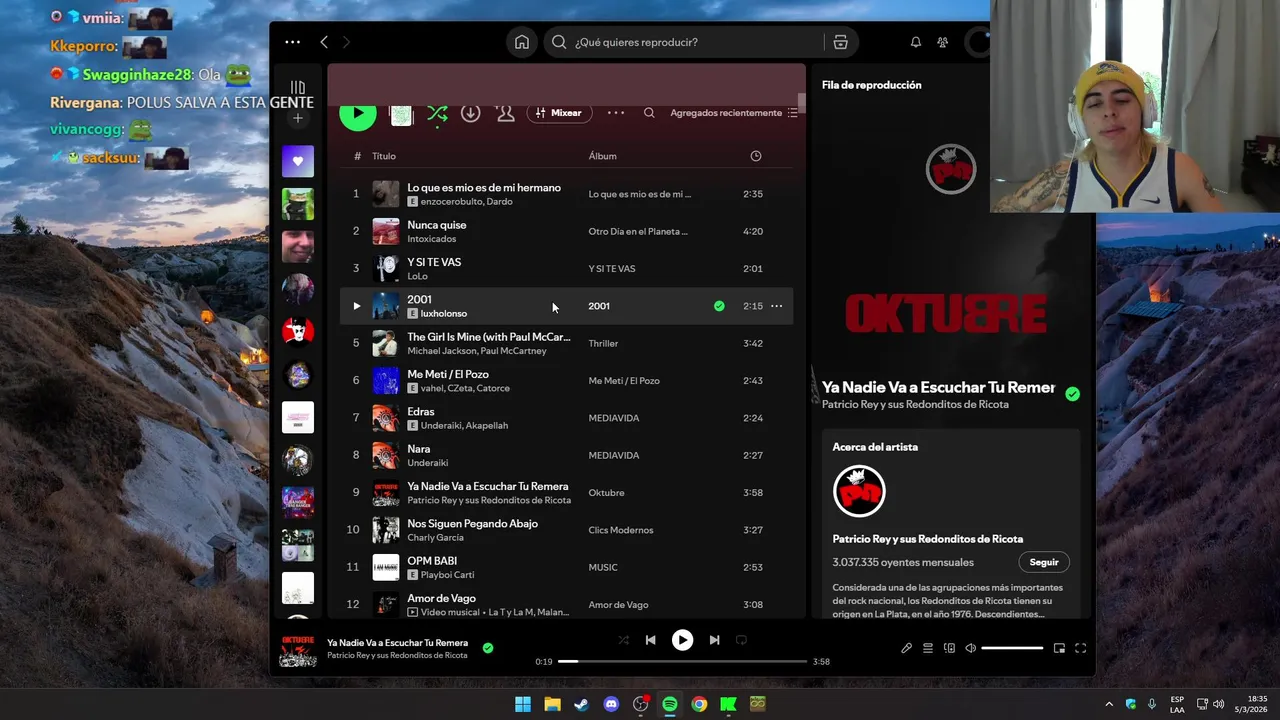Select the track Nara
Image resolution: width=1280 pixels, height=720 pixels.
419,449
